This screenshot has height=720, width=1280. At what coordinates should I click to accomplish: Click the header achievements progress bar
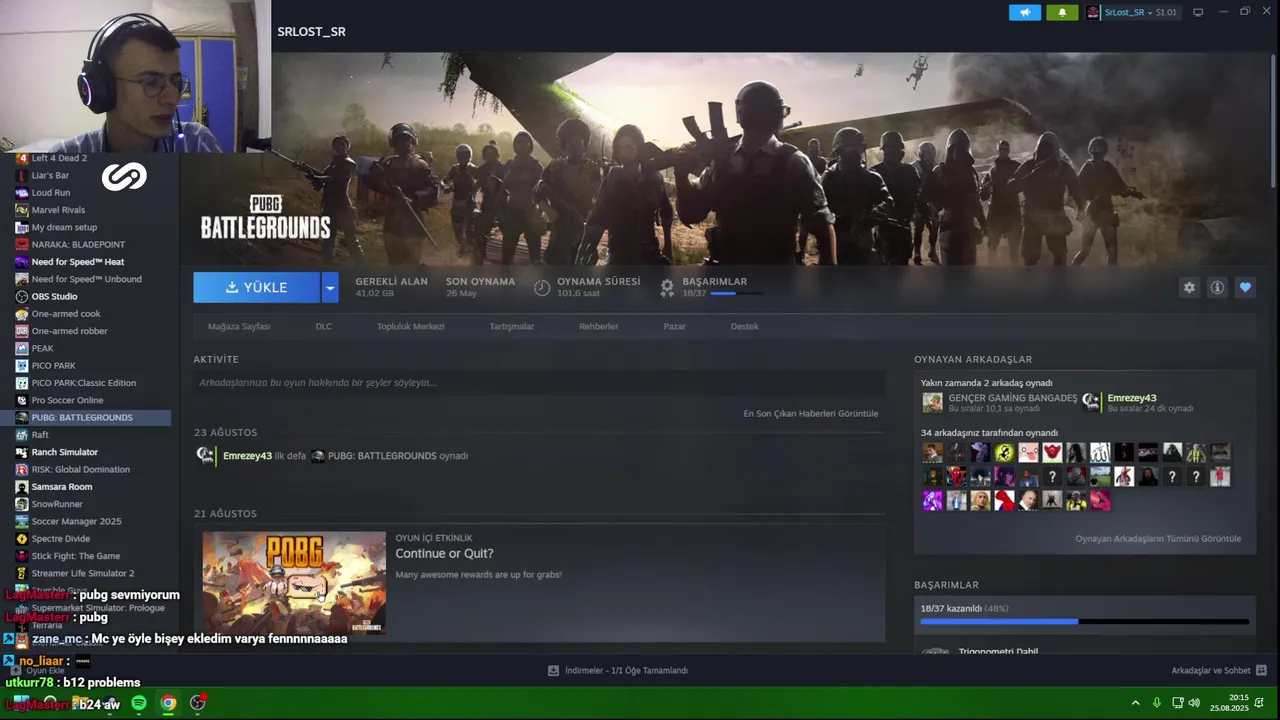[736, 293]
